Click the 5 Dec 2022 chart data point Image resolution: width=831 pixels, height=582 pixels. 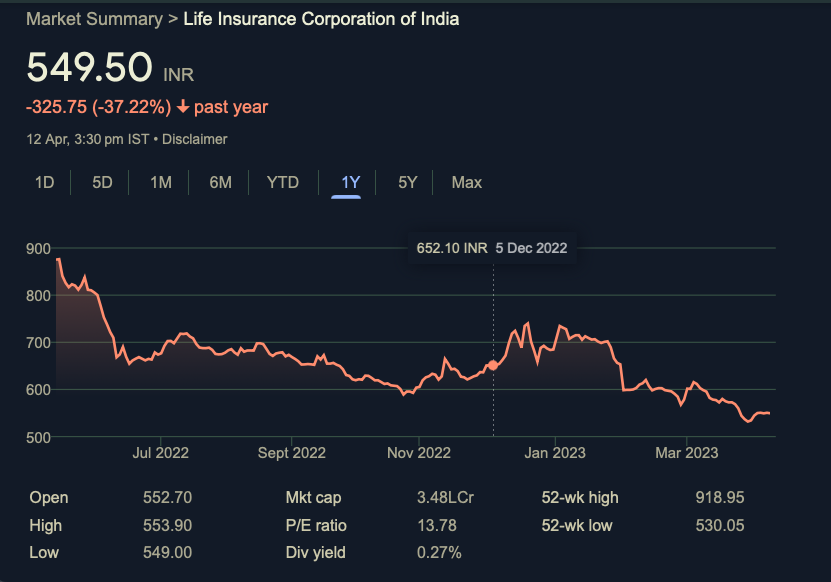(493, 365)
